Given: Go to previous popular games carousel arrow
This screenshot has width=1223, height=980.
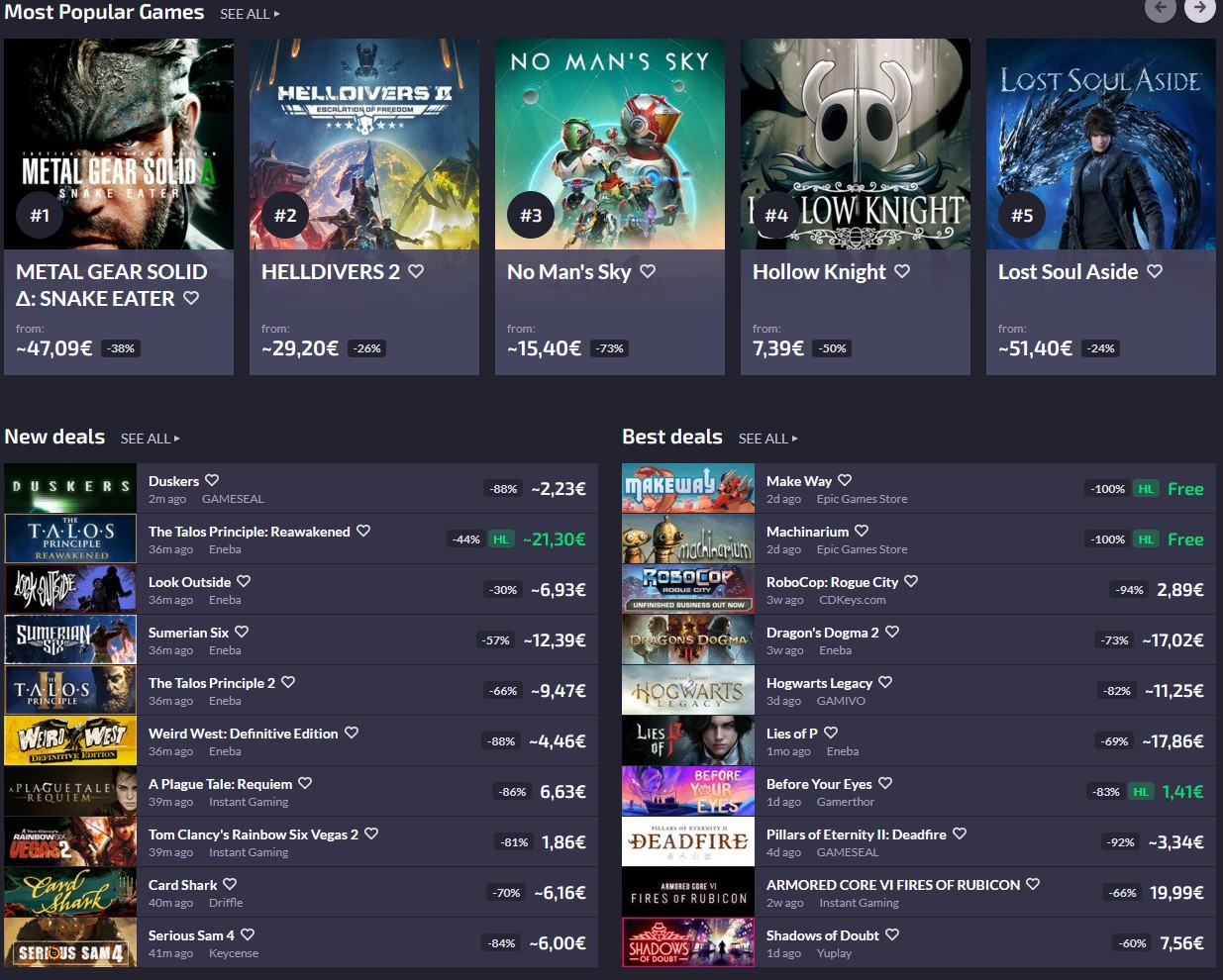Looking at the screenshot, I should point(1160,8).
